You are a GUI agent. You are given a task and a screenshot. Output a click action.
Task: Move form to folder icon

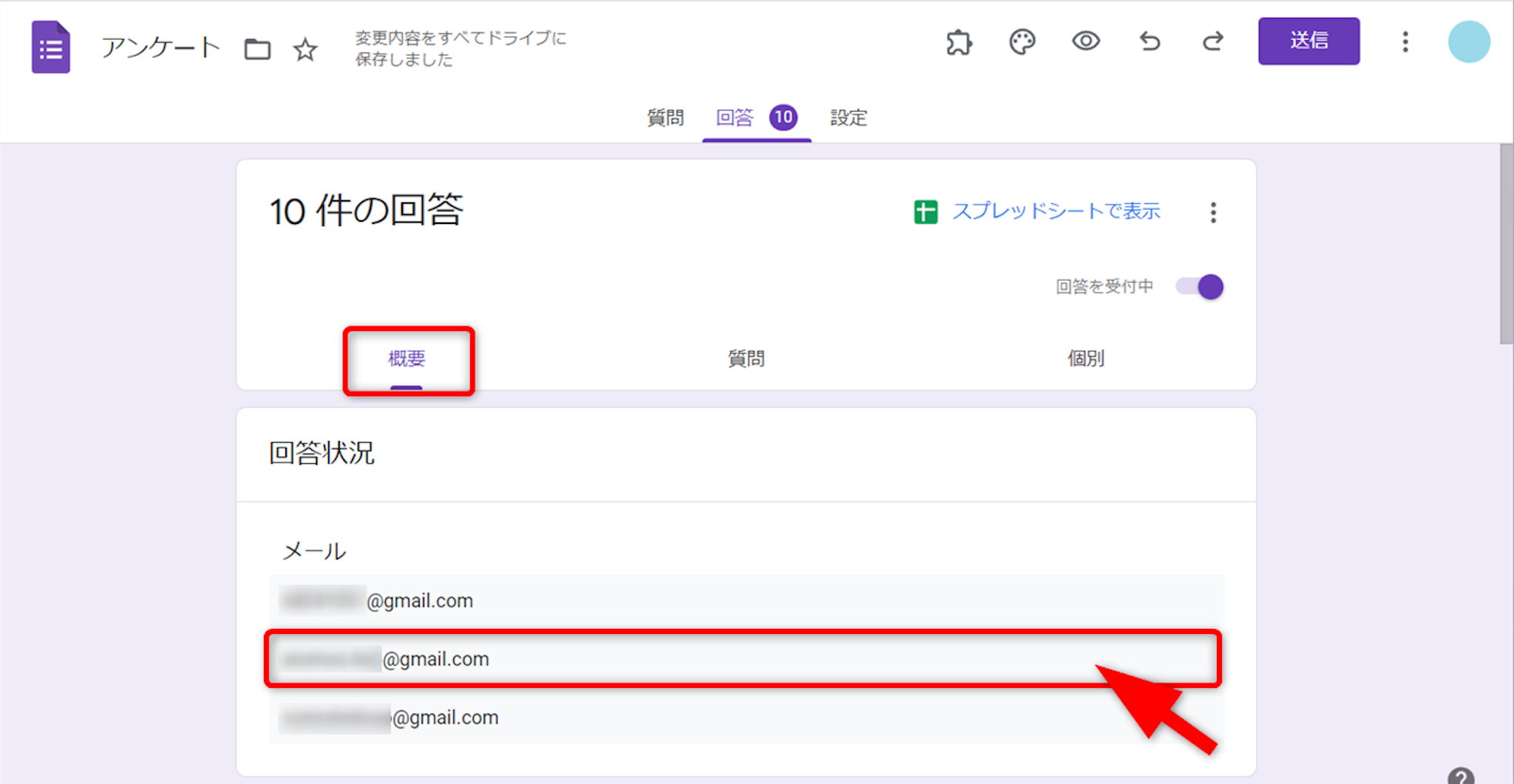pos(257,50)
